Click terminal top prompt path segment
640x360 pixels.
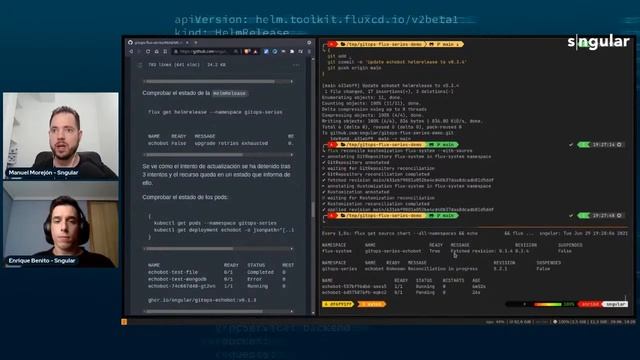382,44
